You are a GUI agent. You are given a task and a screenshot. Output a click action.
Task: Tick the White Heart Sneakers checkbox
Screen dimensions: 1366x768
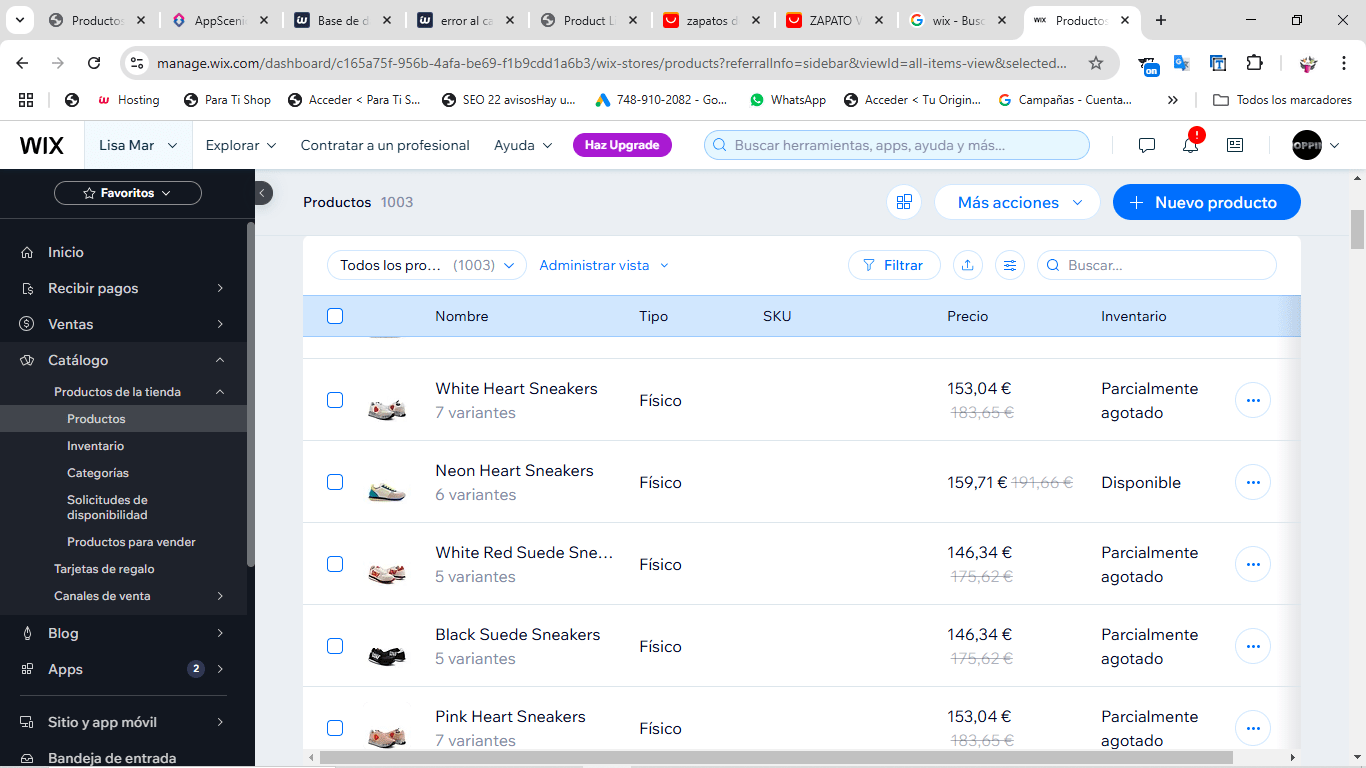click(335, 400)
